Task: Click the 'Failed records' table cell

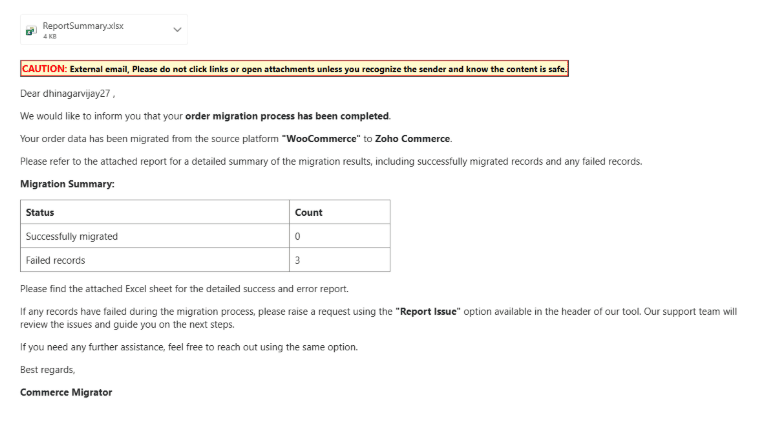Action: click(56, 260)
